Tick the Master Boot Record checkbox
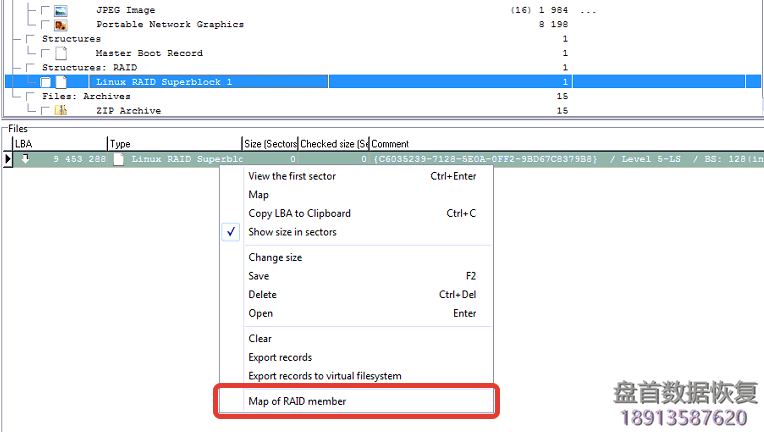 (46, 53)
